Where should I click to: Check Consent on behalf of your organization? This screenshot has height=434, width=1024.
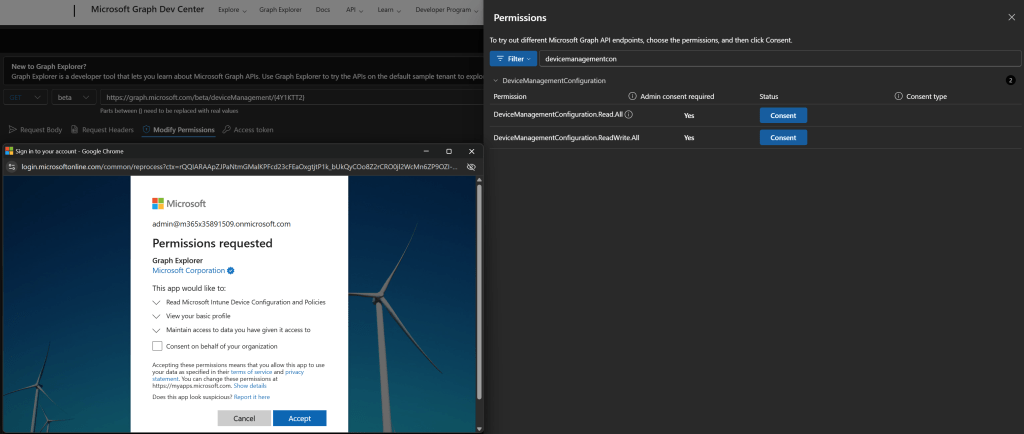[x=157, y=346]
